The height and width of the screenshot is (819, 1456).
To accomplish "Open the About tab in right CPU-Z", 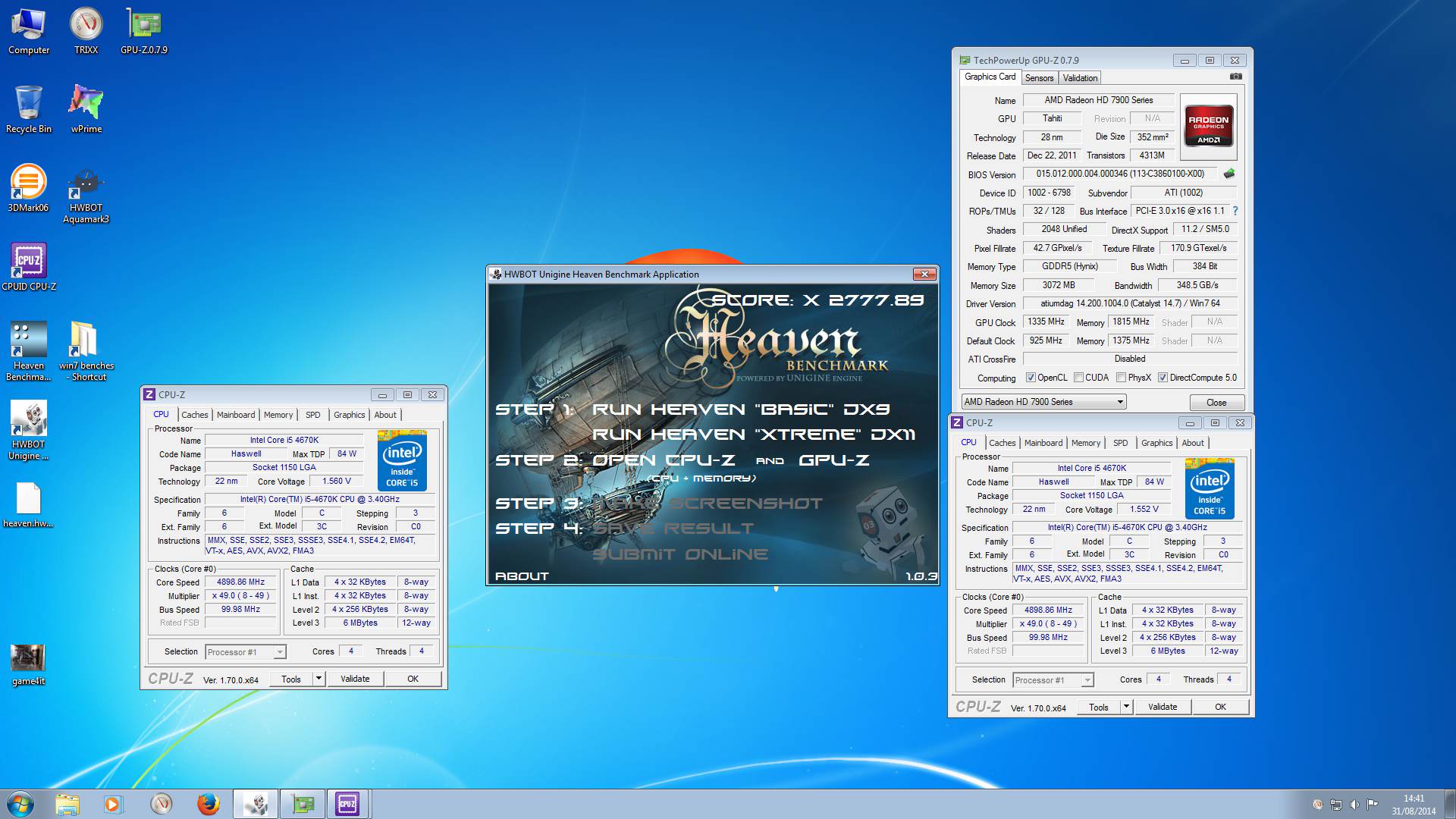I will pos(1193,443).
